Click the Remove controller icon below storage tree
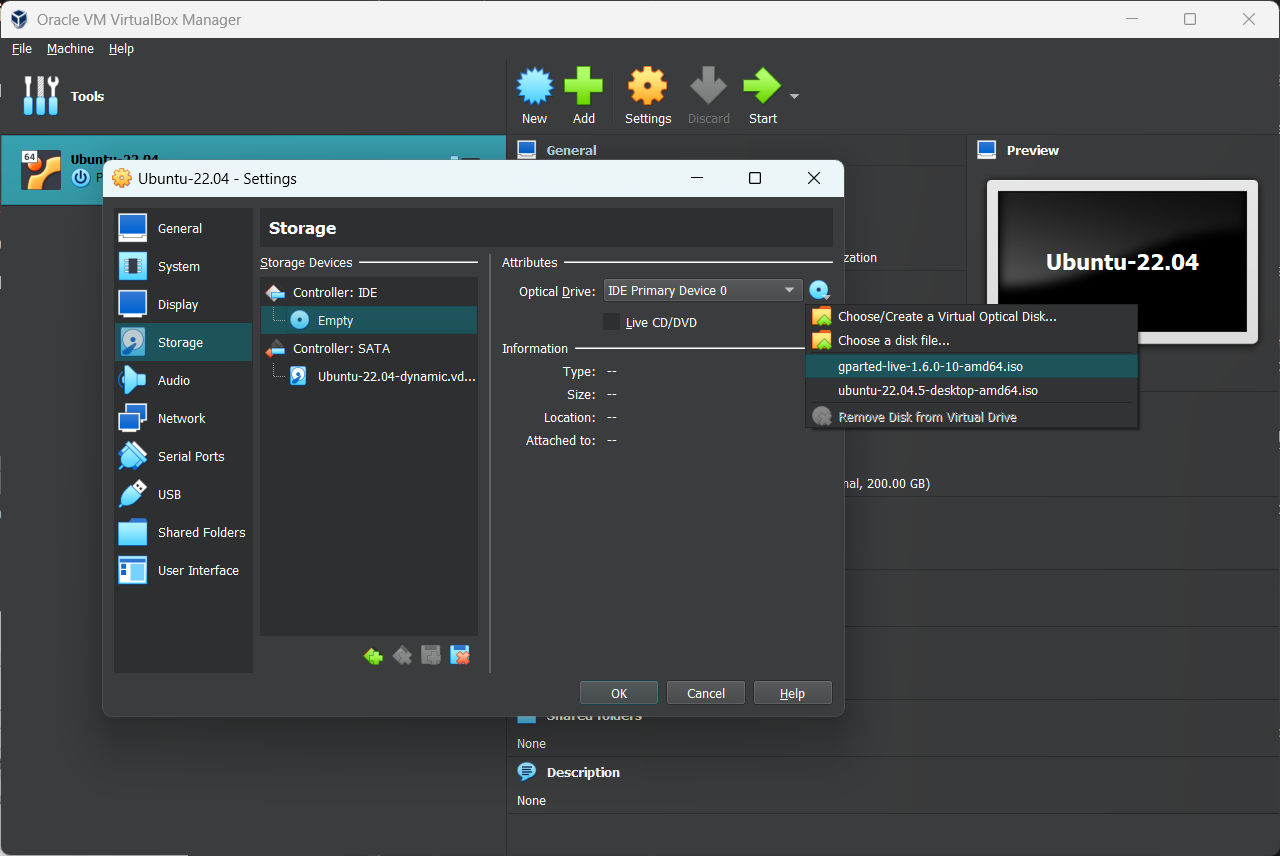Screen dimensions: 1280x856 click(x=402, y=656)
